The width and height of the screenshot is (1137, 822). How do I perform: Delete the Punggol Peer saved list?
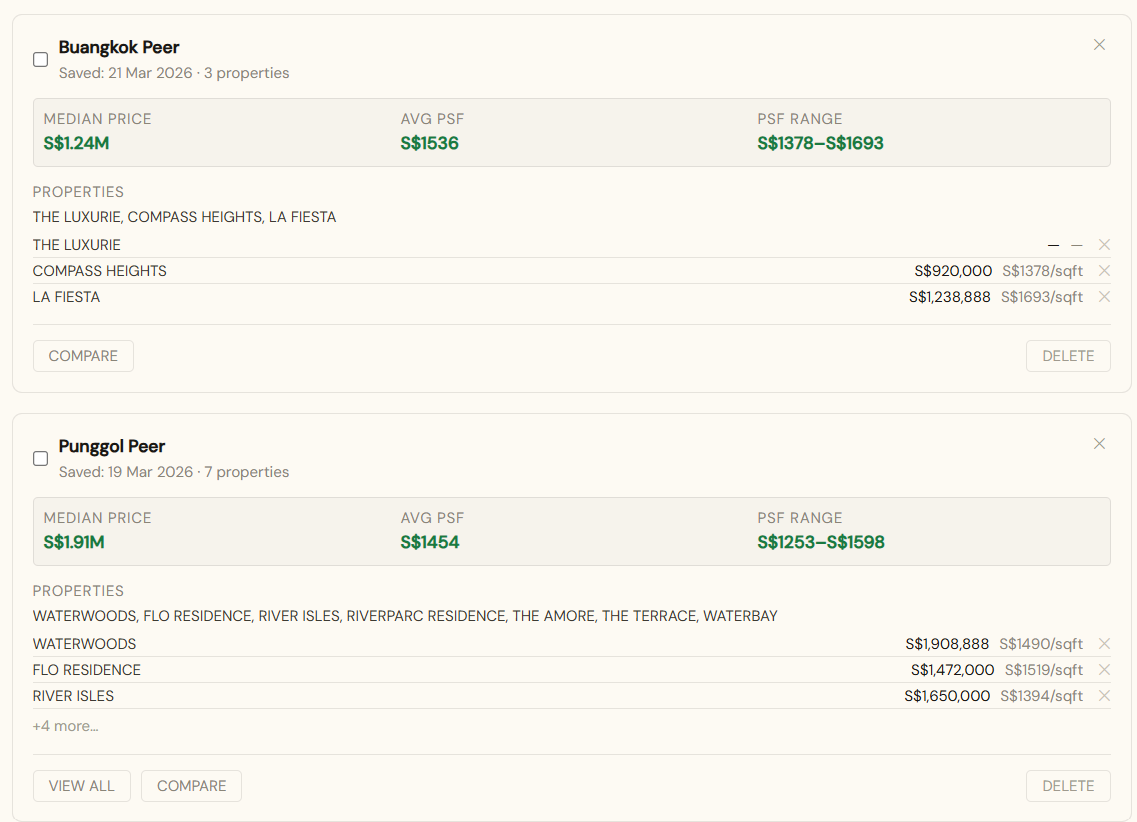click(x=1068, y=786)
